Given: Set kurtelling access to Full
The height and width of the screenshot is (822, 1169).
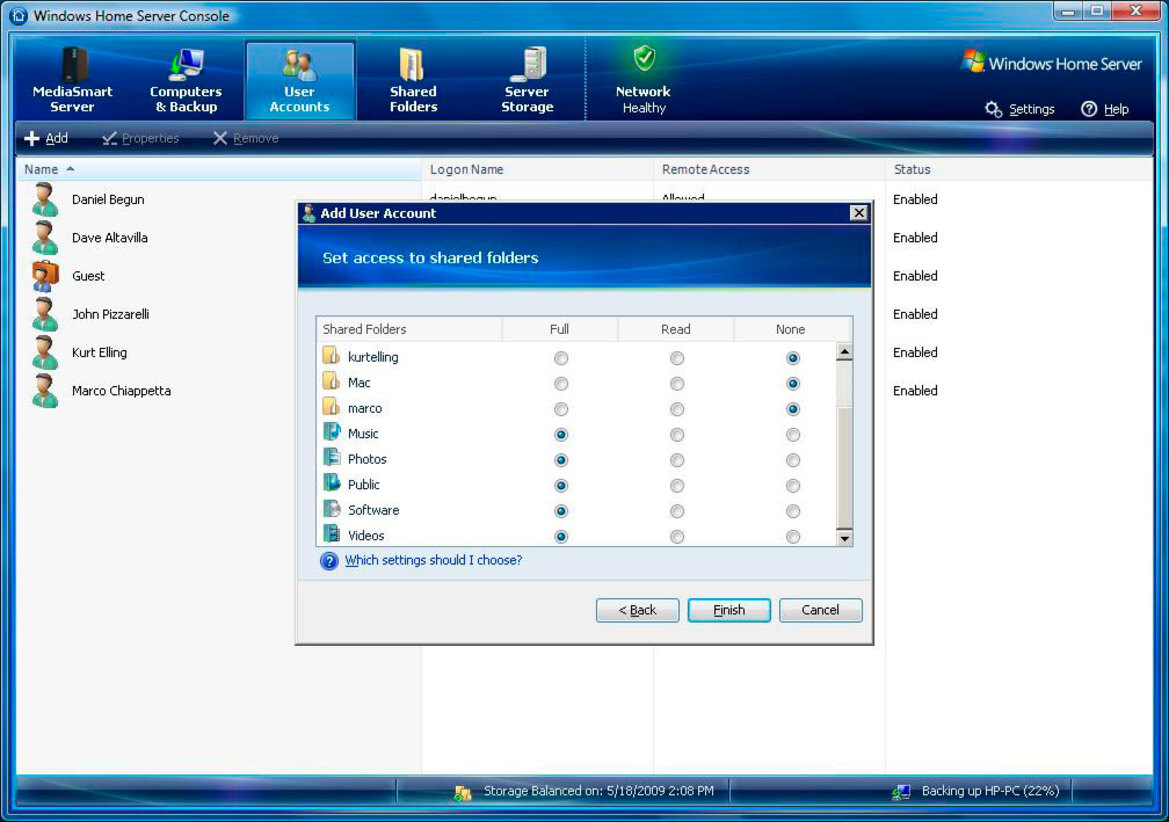Looking at the screenshot, I should tap(561, 358).
